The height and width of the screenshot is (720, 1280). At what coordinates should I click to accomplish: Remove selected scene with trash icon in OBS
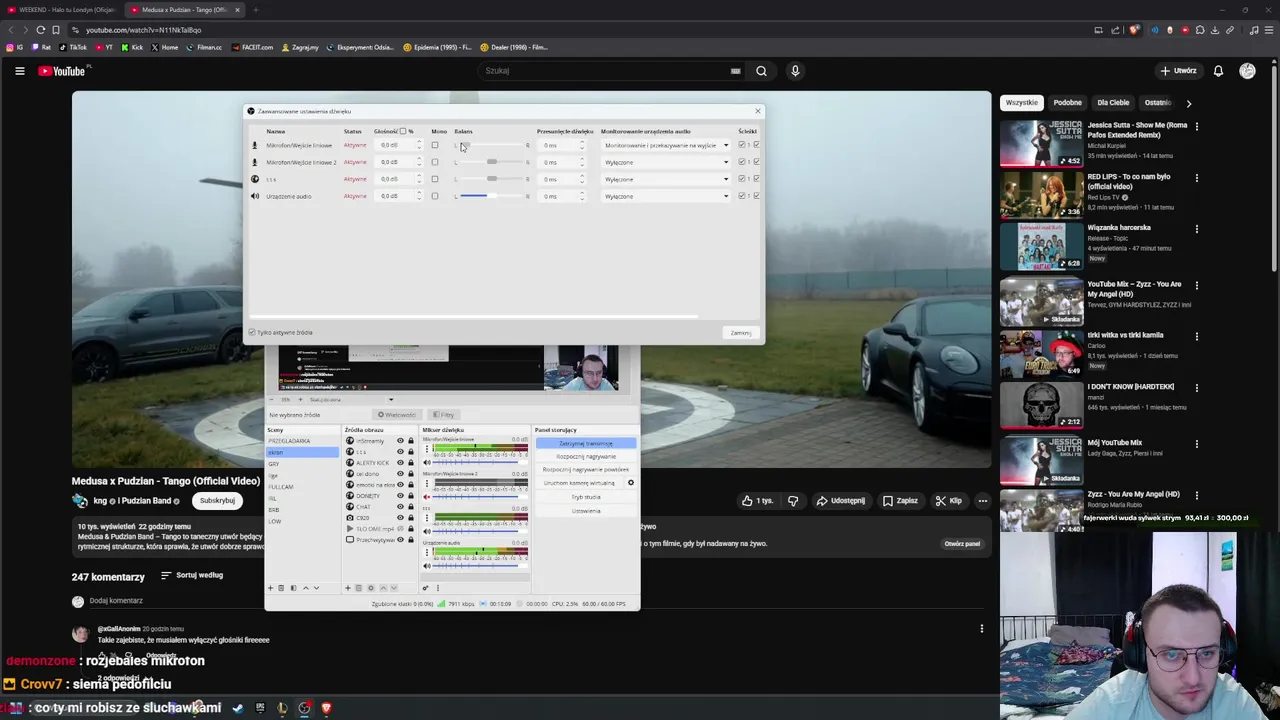281,588
